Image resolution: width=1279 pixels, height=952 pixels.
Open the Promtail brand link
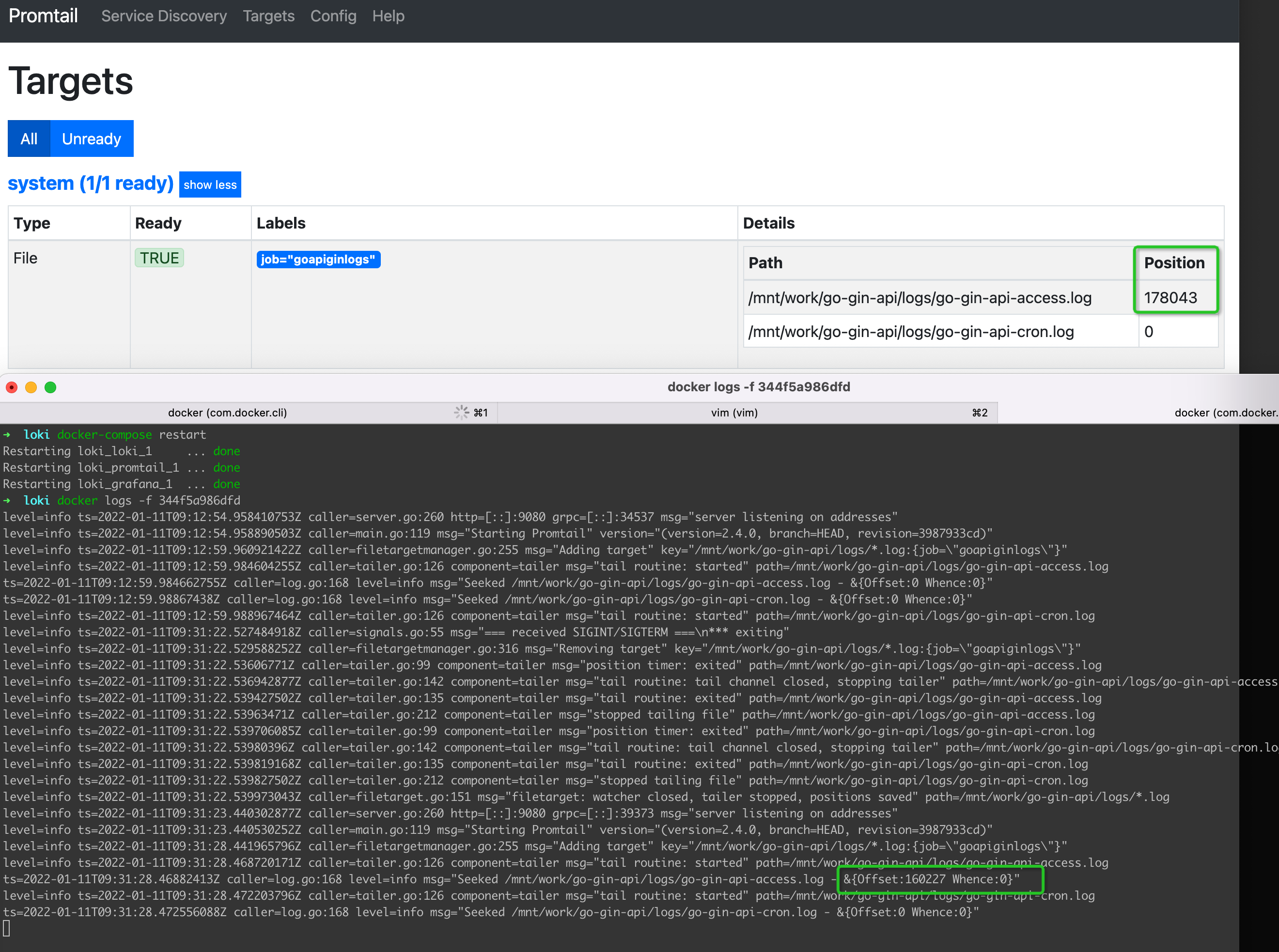click(43, 15)
